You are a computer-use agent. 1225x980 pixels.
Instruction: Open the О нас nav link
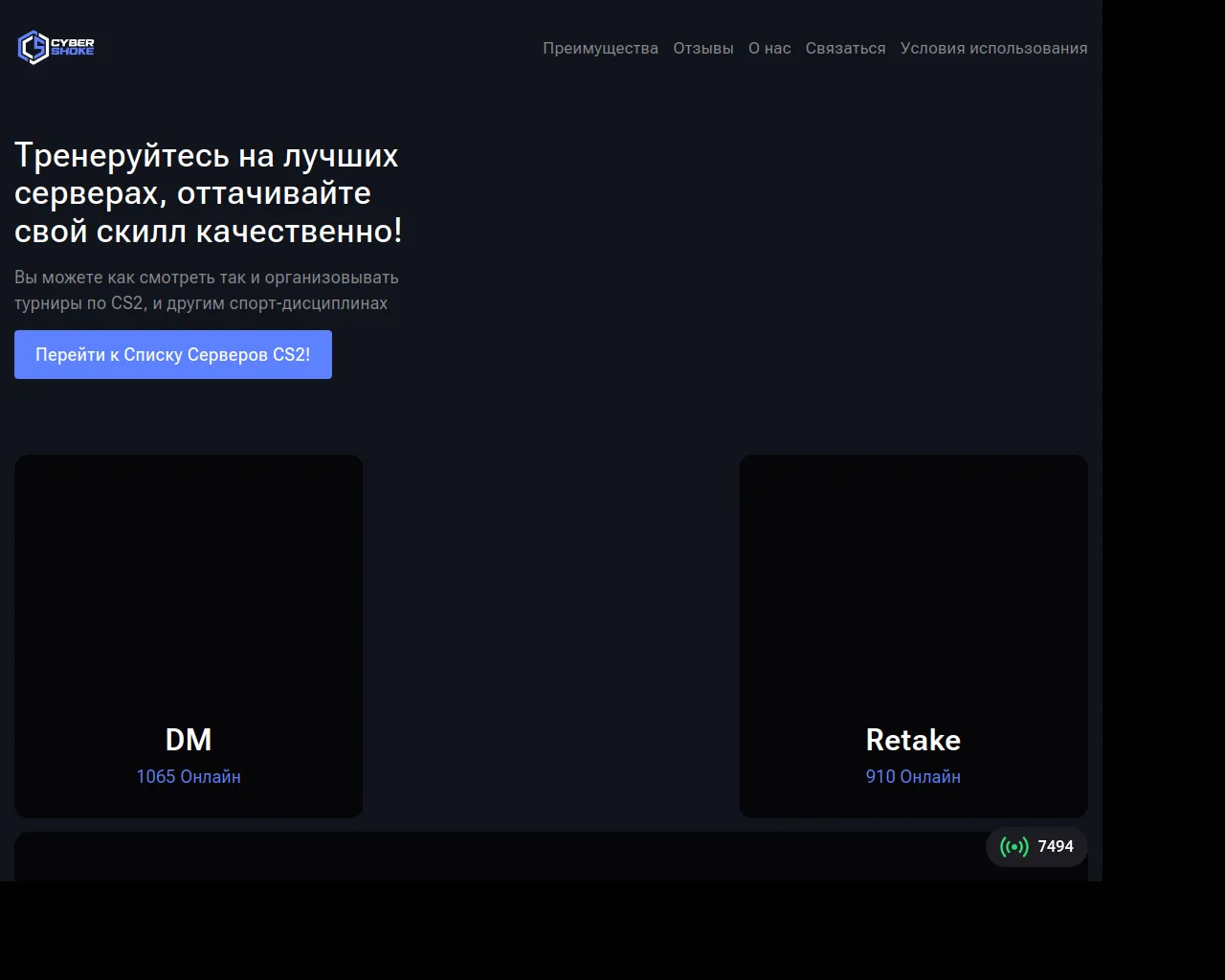(769, 48)
